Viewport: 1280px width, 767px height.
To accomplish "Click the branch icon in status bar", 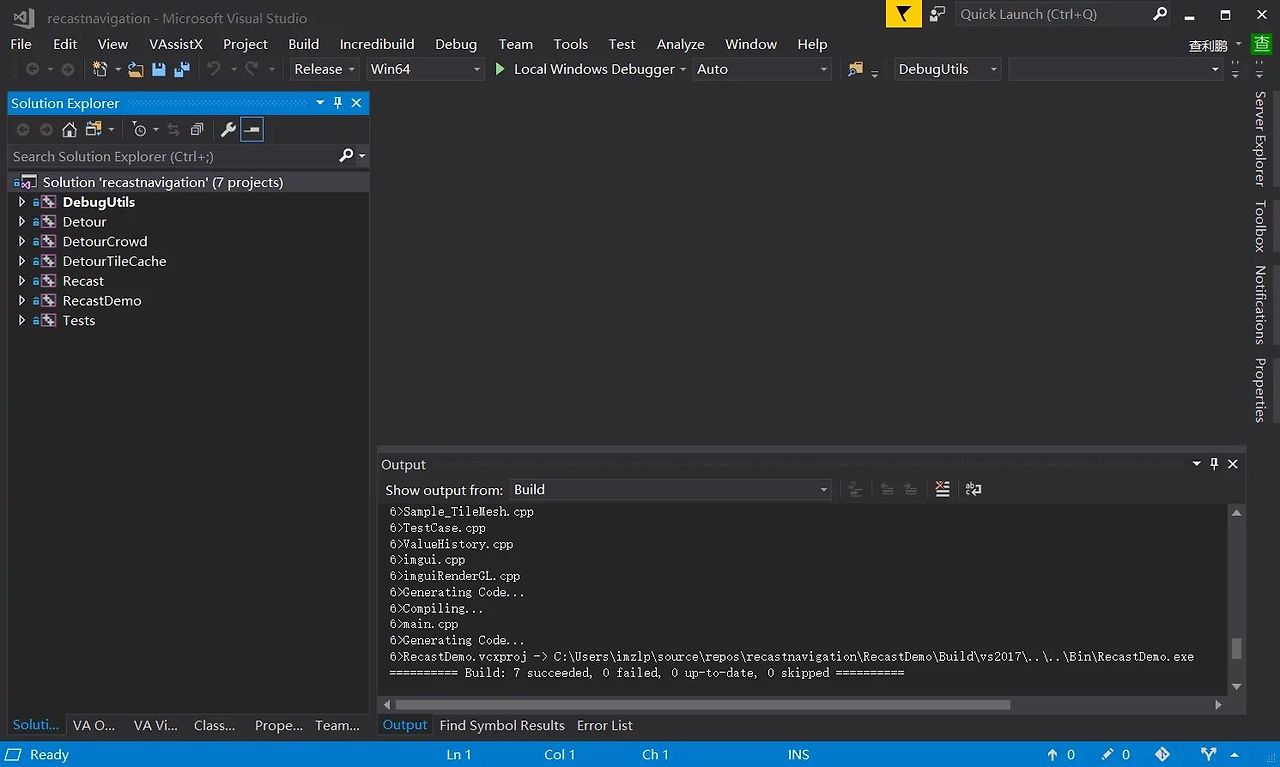I will tap(1209, 755).
